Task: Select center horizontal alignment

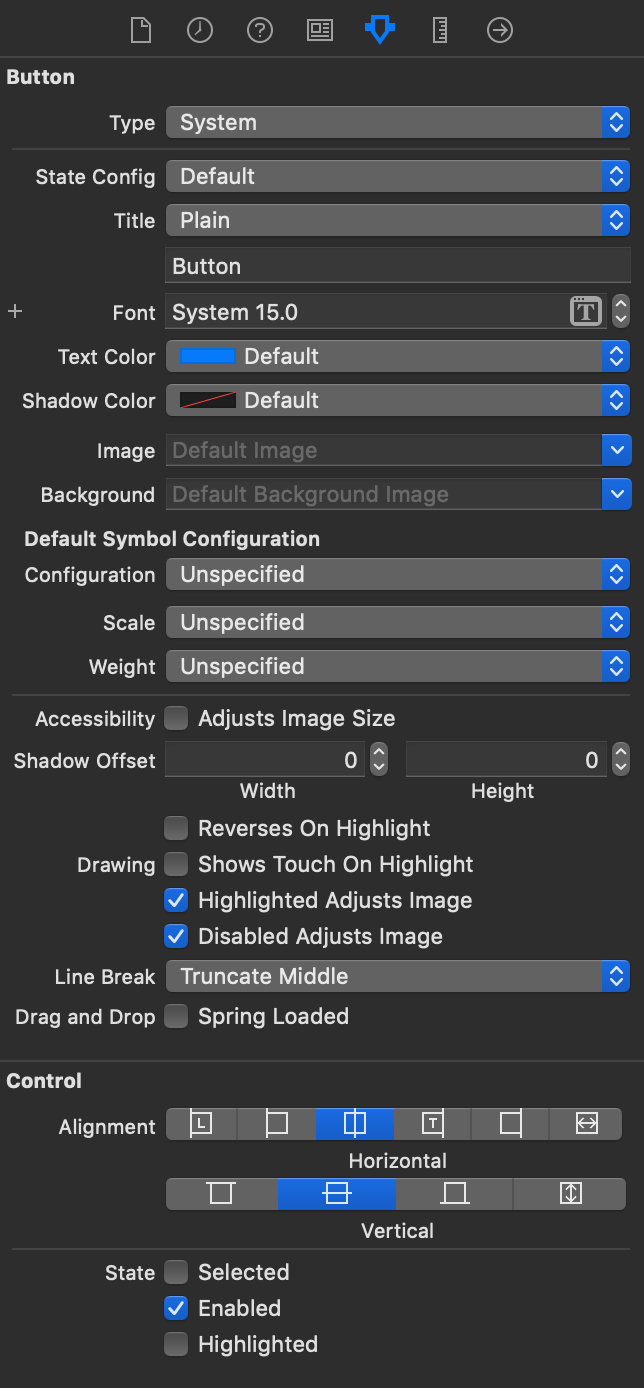Action: pyautogui.click(x=354, y=1124)
